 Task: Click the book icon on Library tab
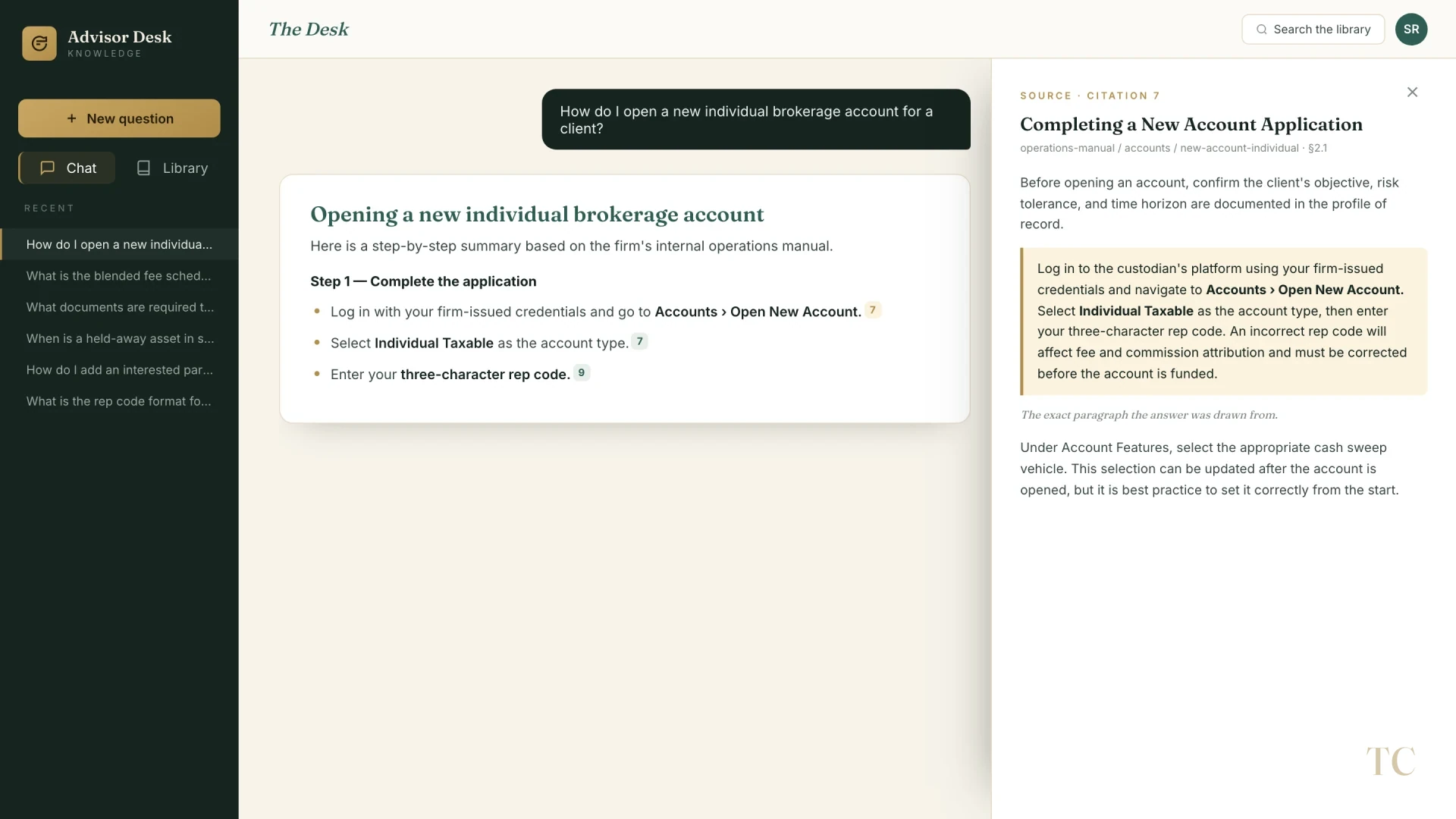click(x=143, y=168)
